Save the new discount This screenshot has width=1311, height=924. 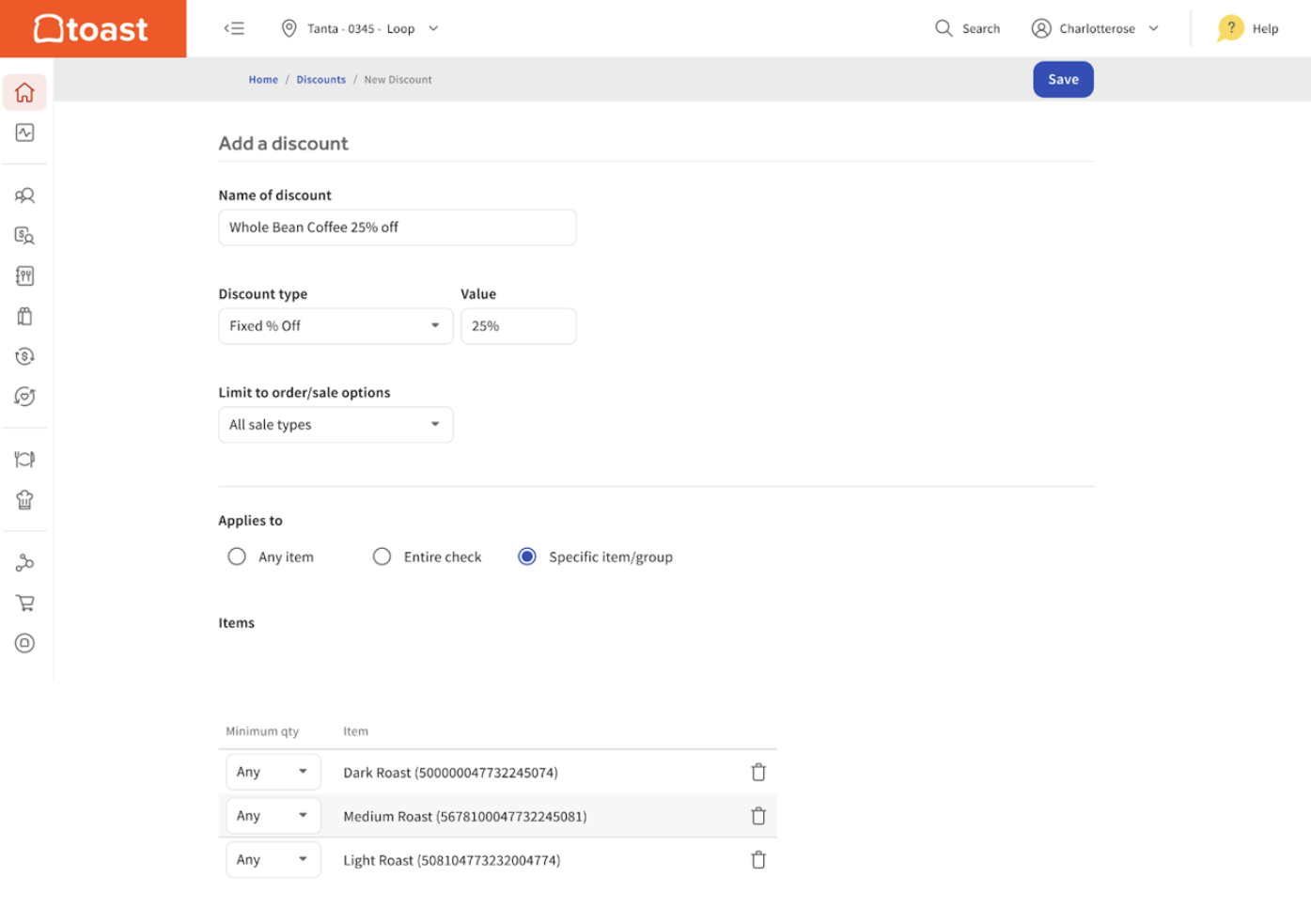pos(1063,80)
